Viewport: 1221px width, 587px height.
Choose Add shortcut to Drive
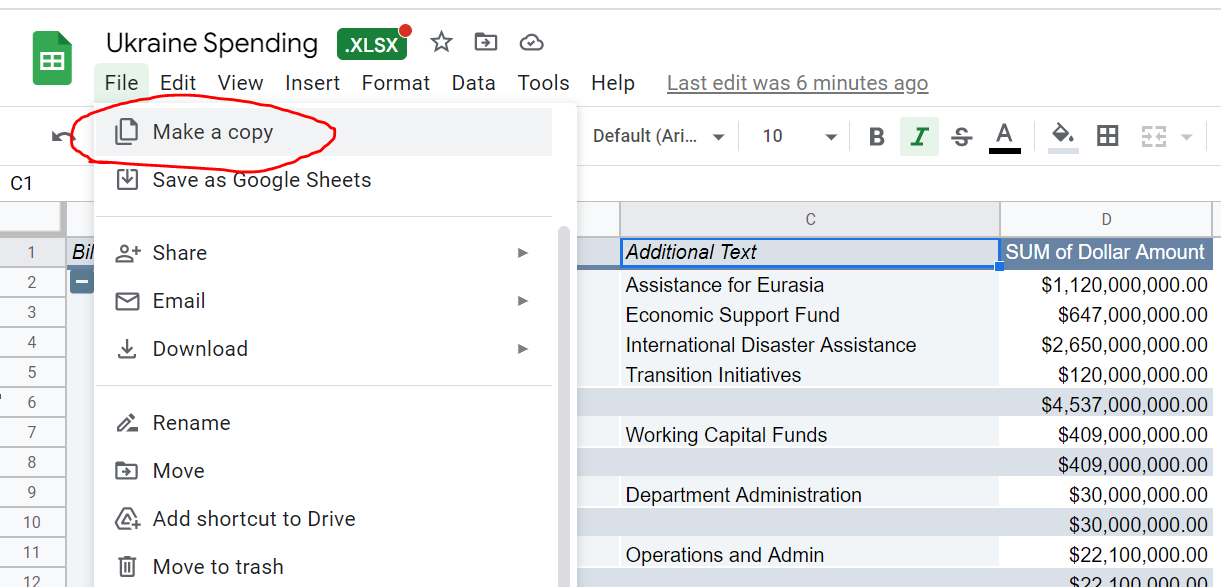[x=324, y=519]
